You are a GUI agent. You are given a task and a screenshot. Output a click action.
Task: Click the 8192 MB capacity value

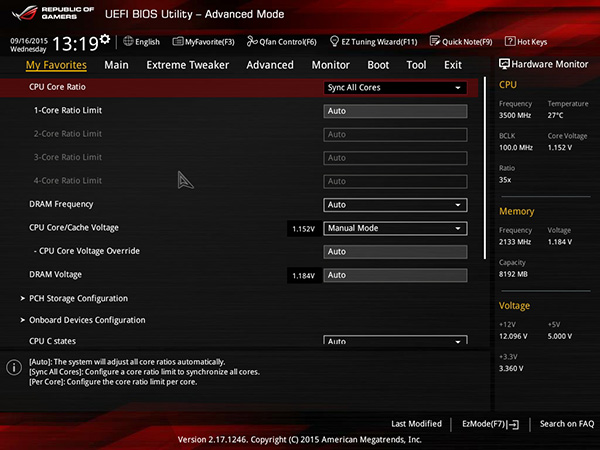click(513, 274)
